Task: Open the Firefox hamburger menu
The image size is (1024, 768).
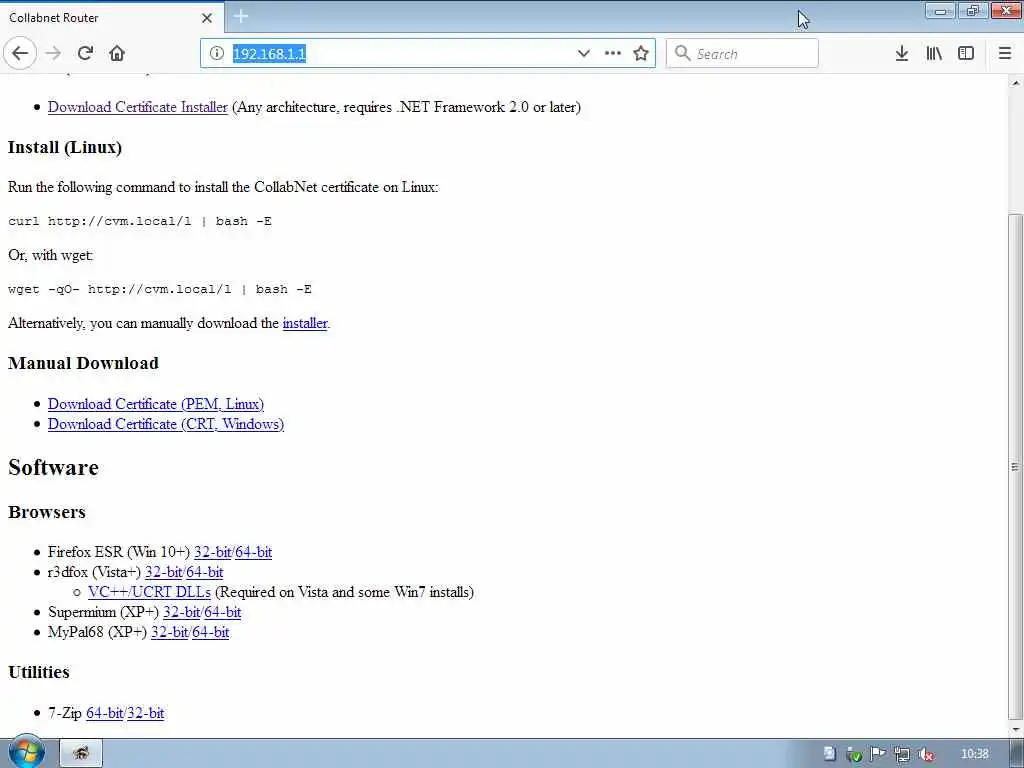Action: tap(1005, 54)
